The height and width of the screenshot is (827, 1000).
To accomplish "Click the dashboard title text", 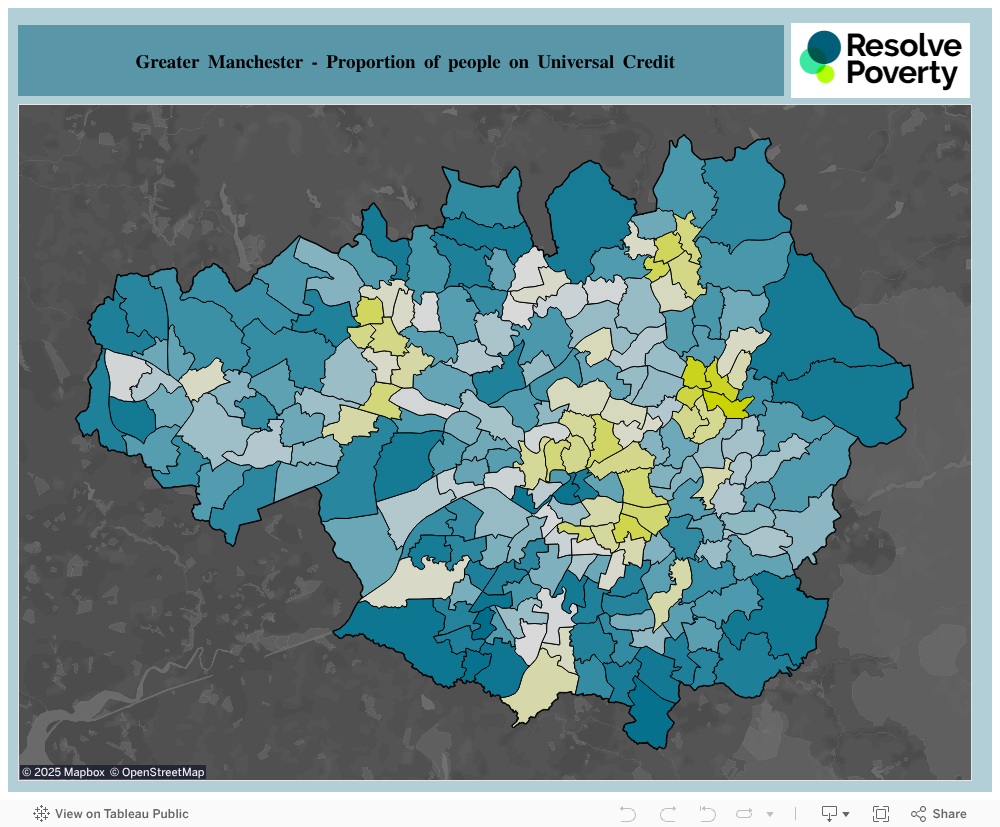I will (405, 62).
